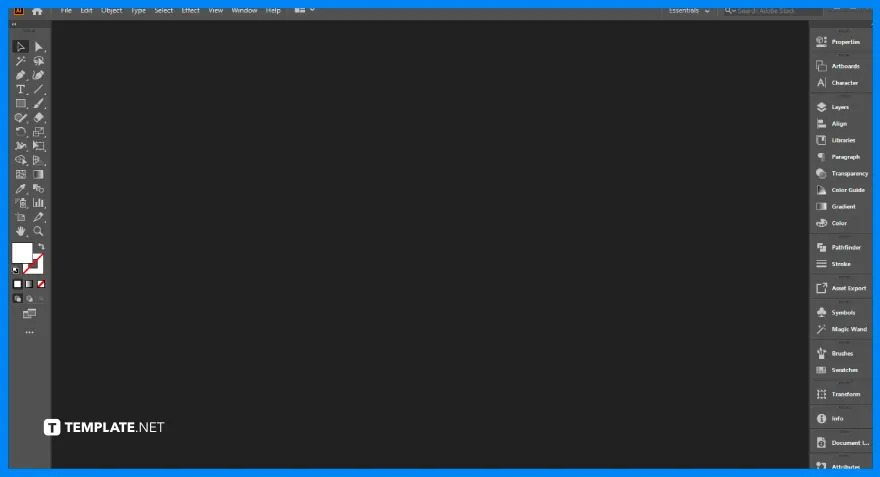The width and height of the screenshot is (880, 477).
Task: Select the Type tool
Action: coord(20,89)
